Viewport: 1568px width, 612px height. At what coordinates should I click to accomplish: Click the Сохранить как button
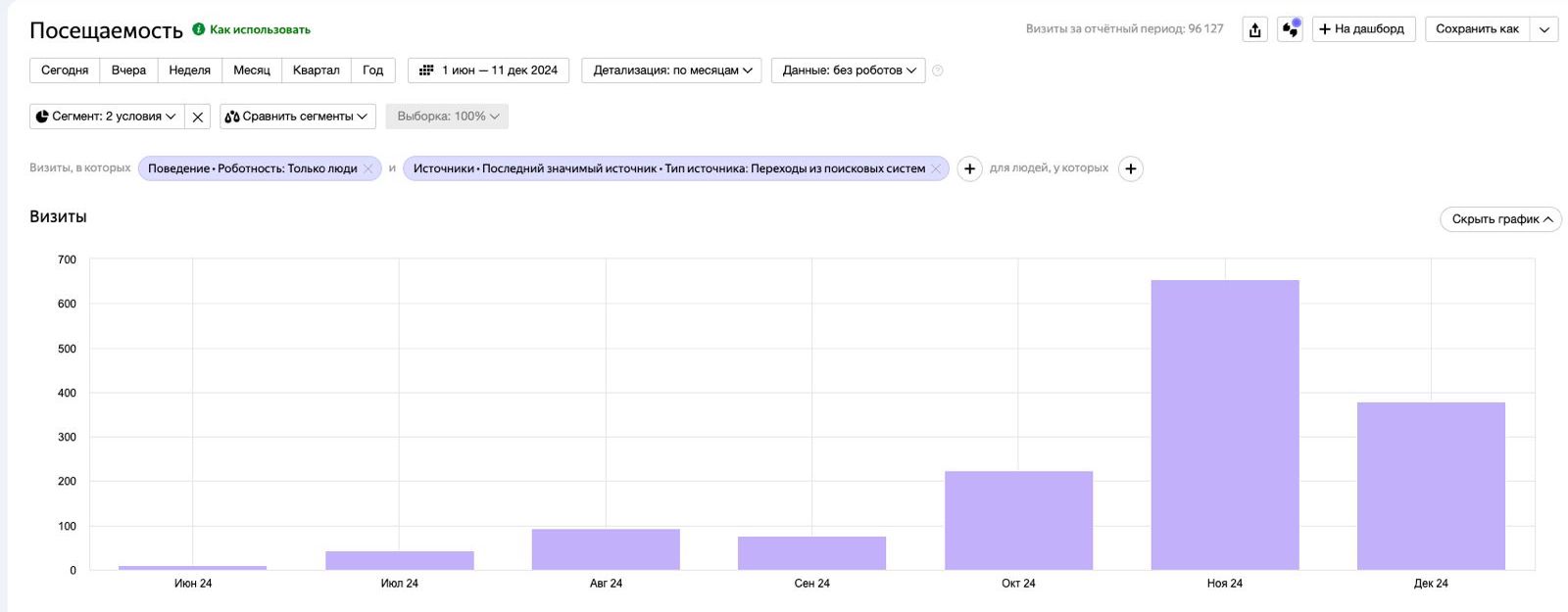[1478, 29]
